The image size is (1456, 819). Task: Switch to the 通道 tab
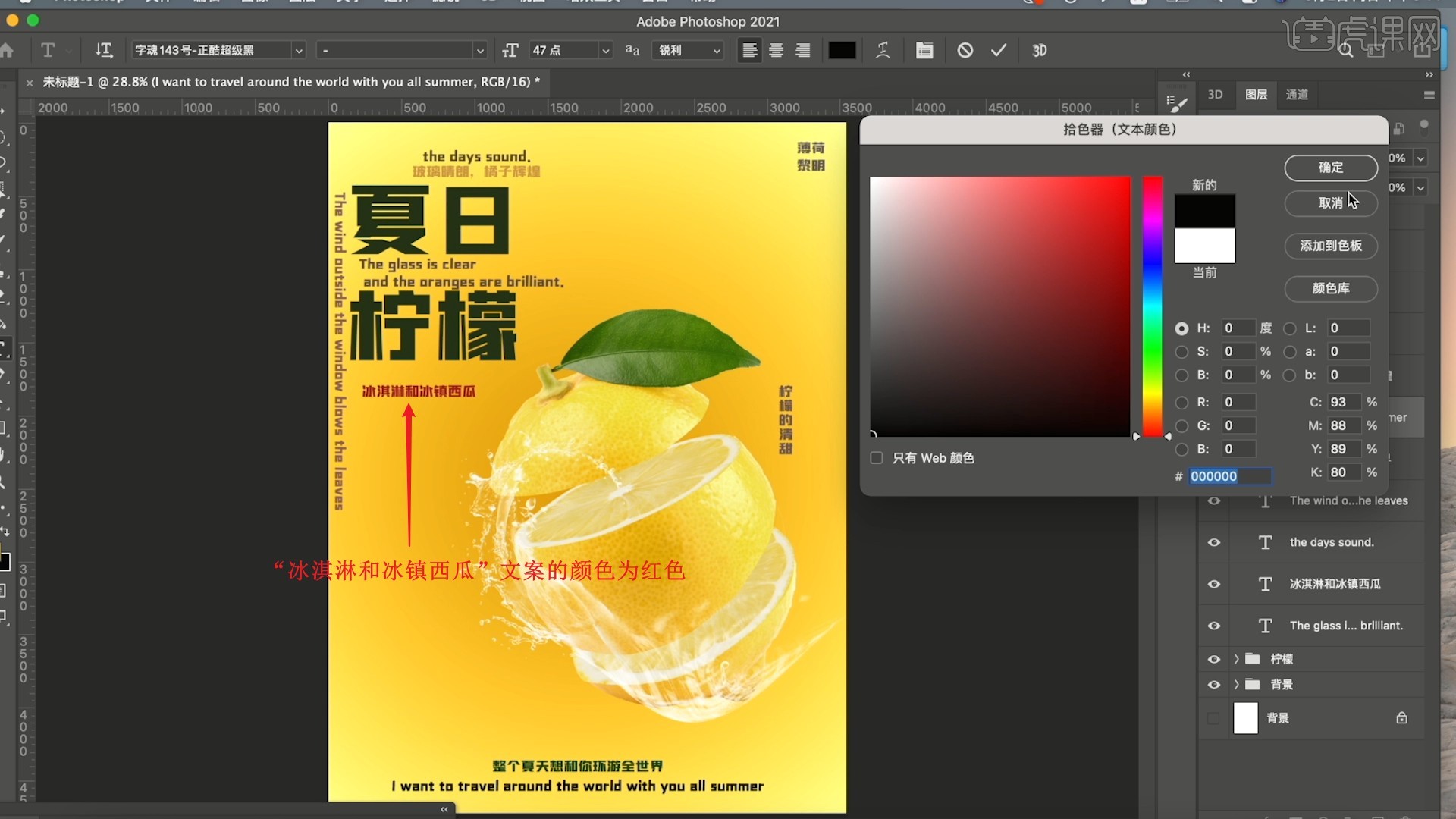[1298, 95]
